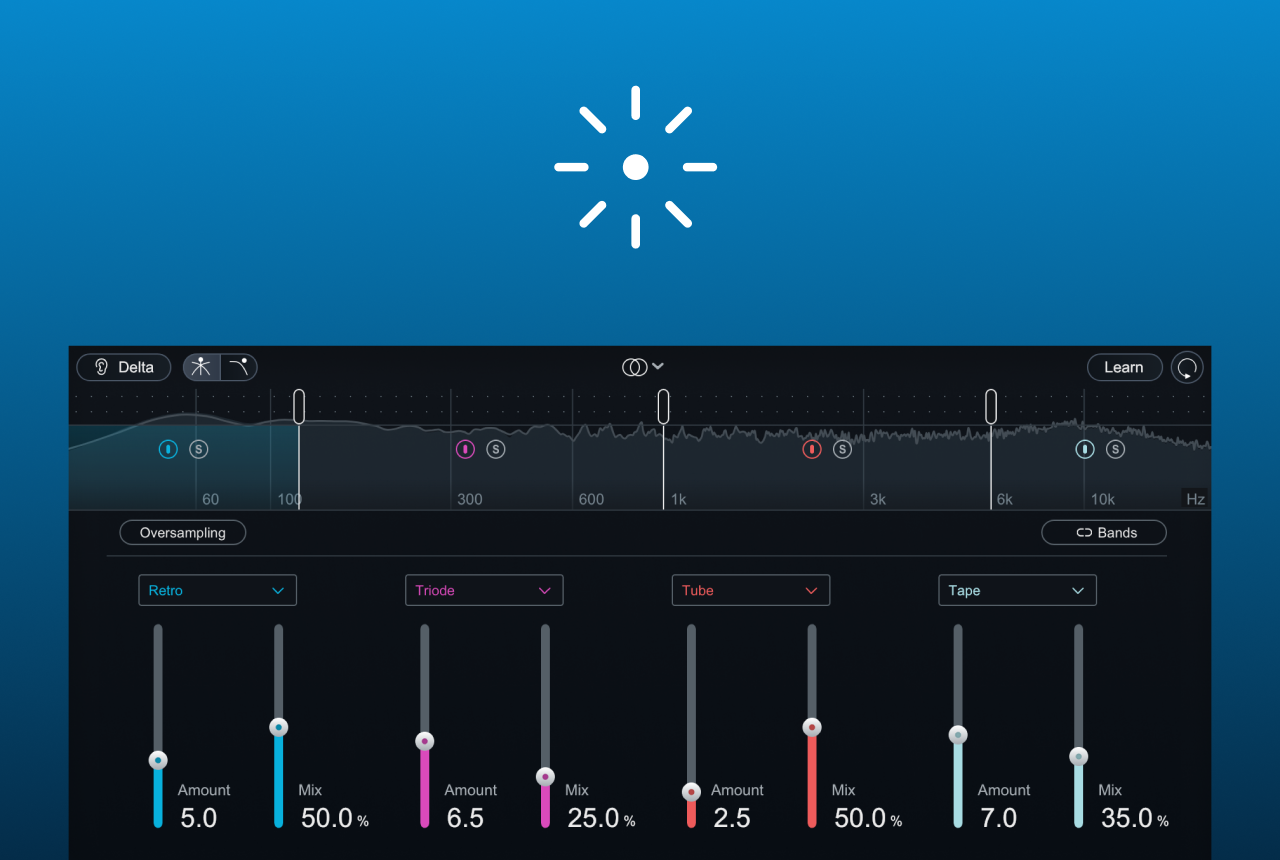Image resolution: width=1280 pixels, height=860 pixels.
Task: Toggle the Delta listen button
Action: (124, 367)
